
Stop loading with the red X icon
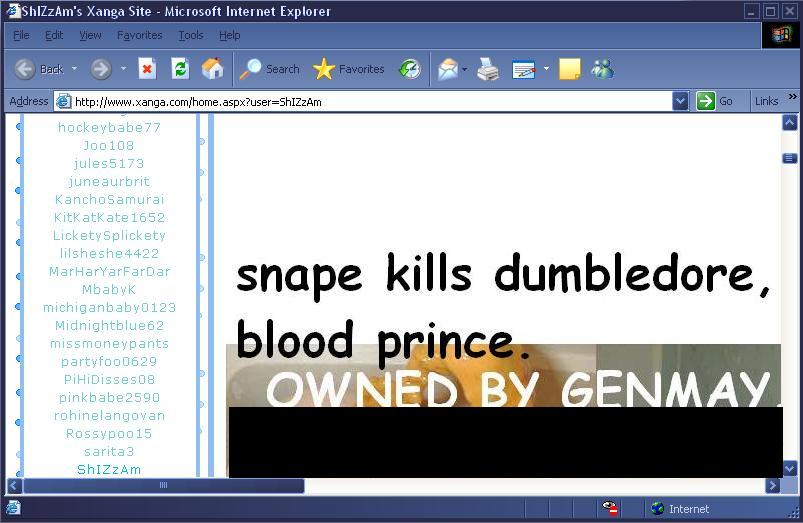coord(147,69)
